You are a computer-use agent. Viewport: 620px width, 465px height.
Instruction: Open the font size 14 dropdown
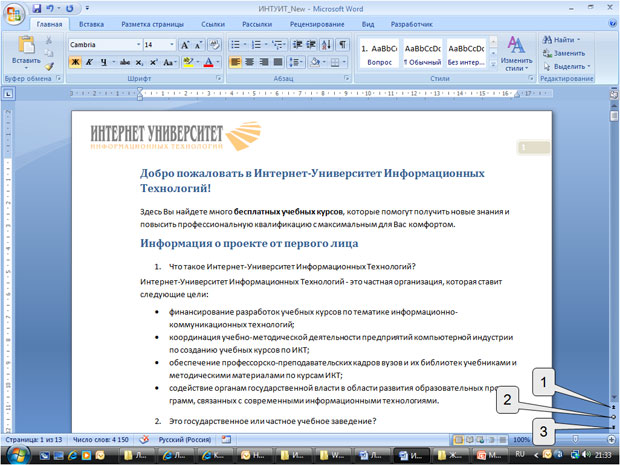pos(172,45)
